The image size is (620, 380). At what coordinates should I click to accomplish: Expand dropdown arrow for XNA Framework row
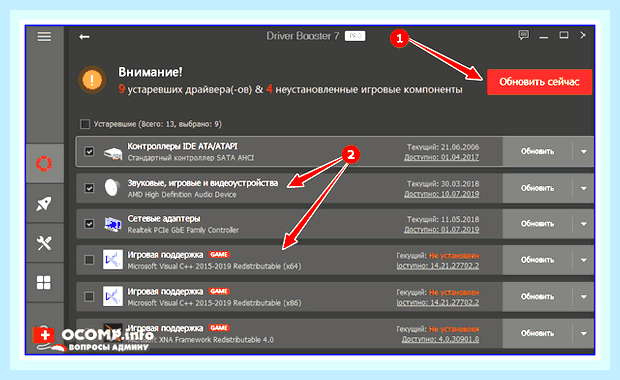pyautogui.click(x=584, y=333)
